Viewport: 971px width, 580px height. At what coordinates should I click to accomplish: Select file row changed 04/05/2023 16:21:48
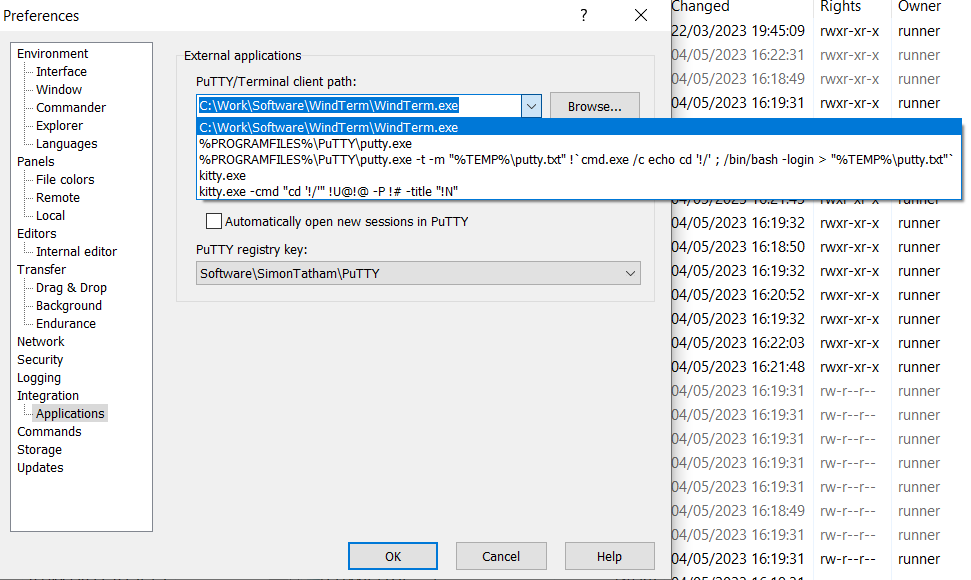click(x=821, y=367)
